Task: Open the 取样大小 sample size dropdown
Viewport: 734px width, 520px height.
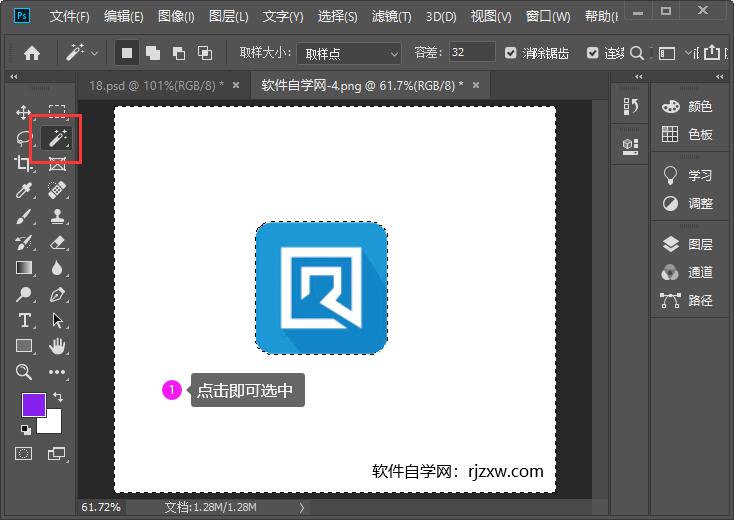Action: 349,54
